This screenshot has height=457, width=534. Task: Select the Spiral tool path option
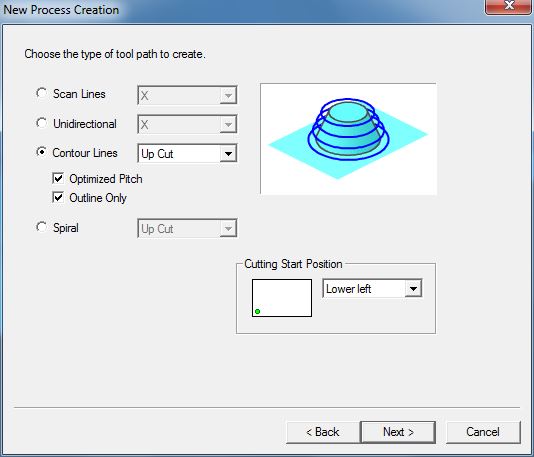pyautogui.click(x=42, y=227)
